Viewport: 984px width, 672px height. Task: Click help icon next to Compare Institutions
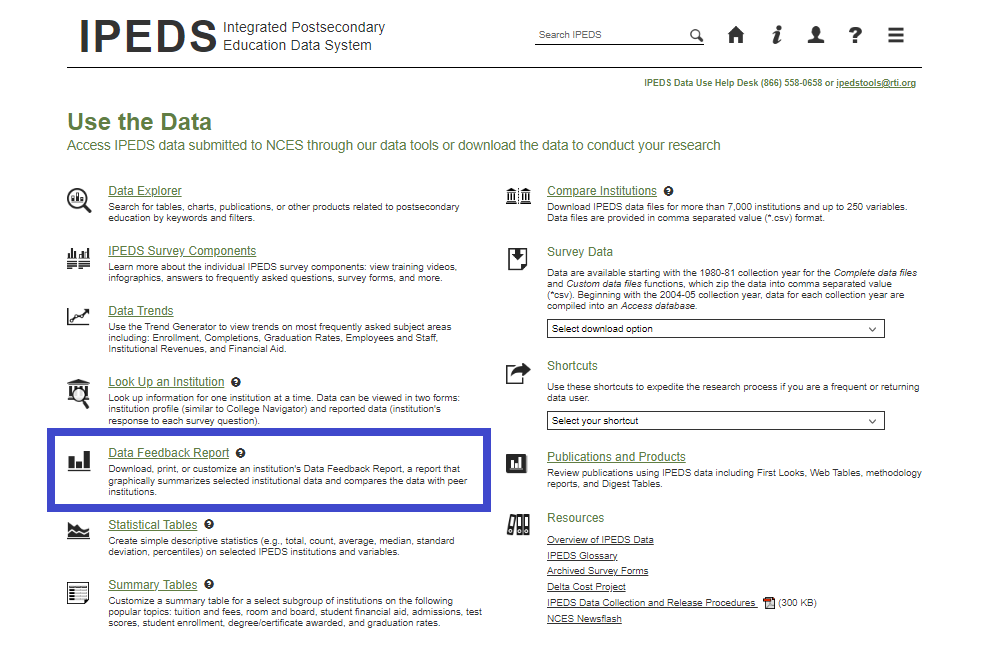coord(668,191)
